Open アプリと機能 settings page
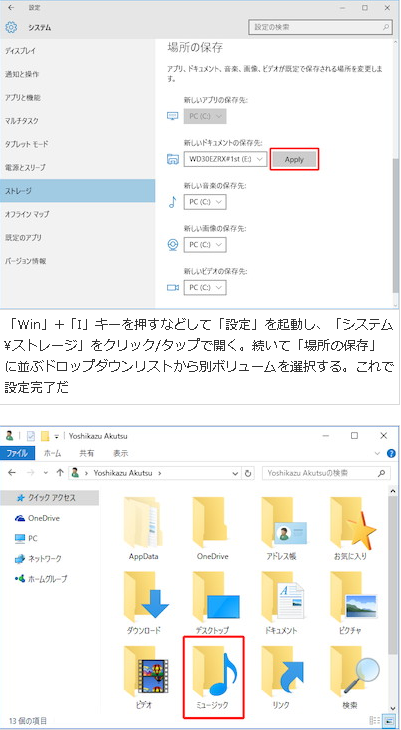The image size is (401, 730). (x=77, y=98)
